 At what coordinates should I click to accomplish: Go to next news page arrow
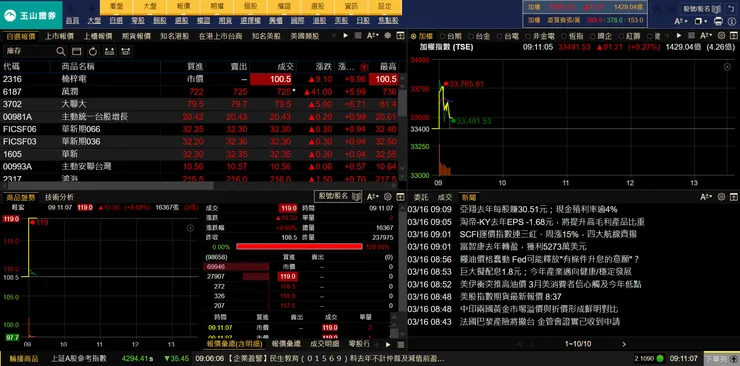pyautogui.click(x=624, y=344)
